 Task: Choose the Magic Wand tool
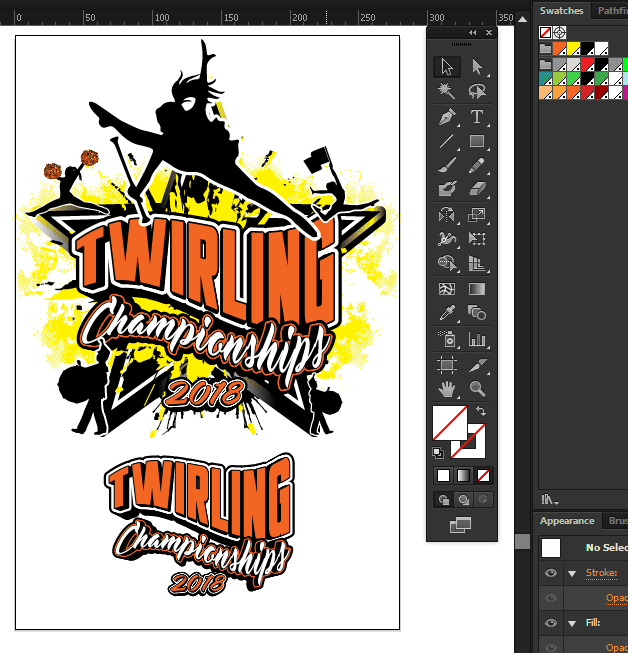[447, 91]
